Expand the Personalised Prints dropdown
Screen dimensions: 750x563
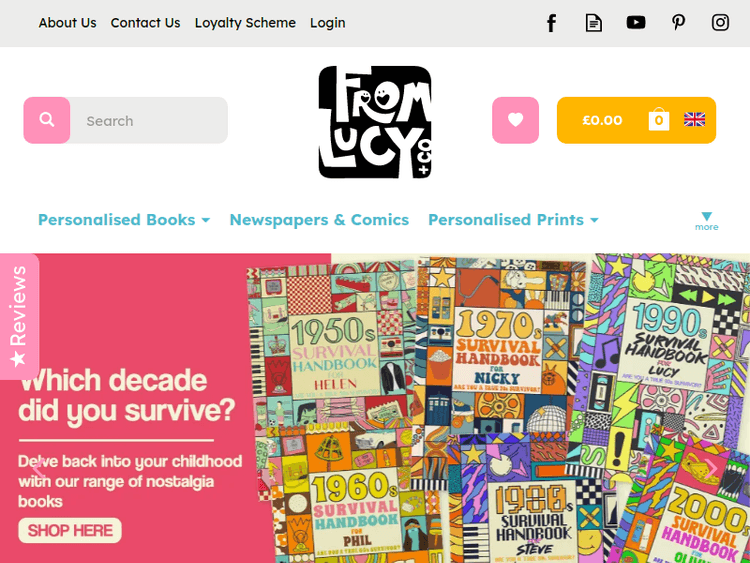coord(514,220)
